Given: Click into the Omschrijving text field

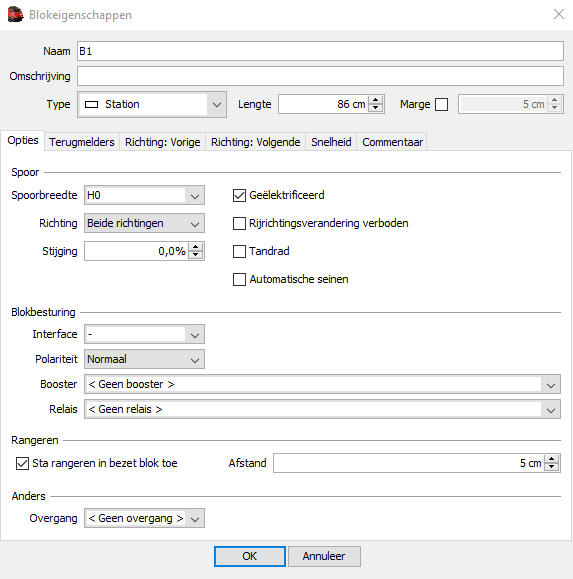Looking at the screenshot, I should pos(320,76).
